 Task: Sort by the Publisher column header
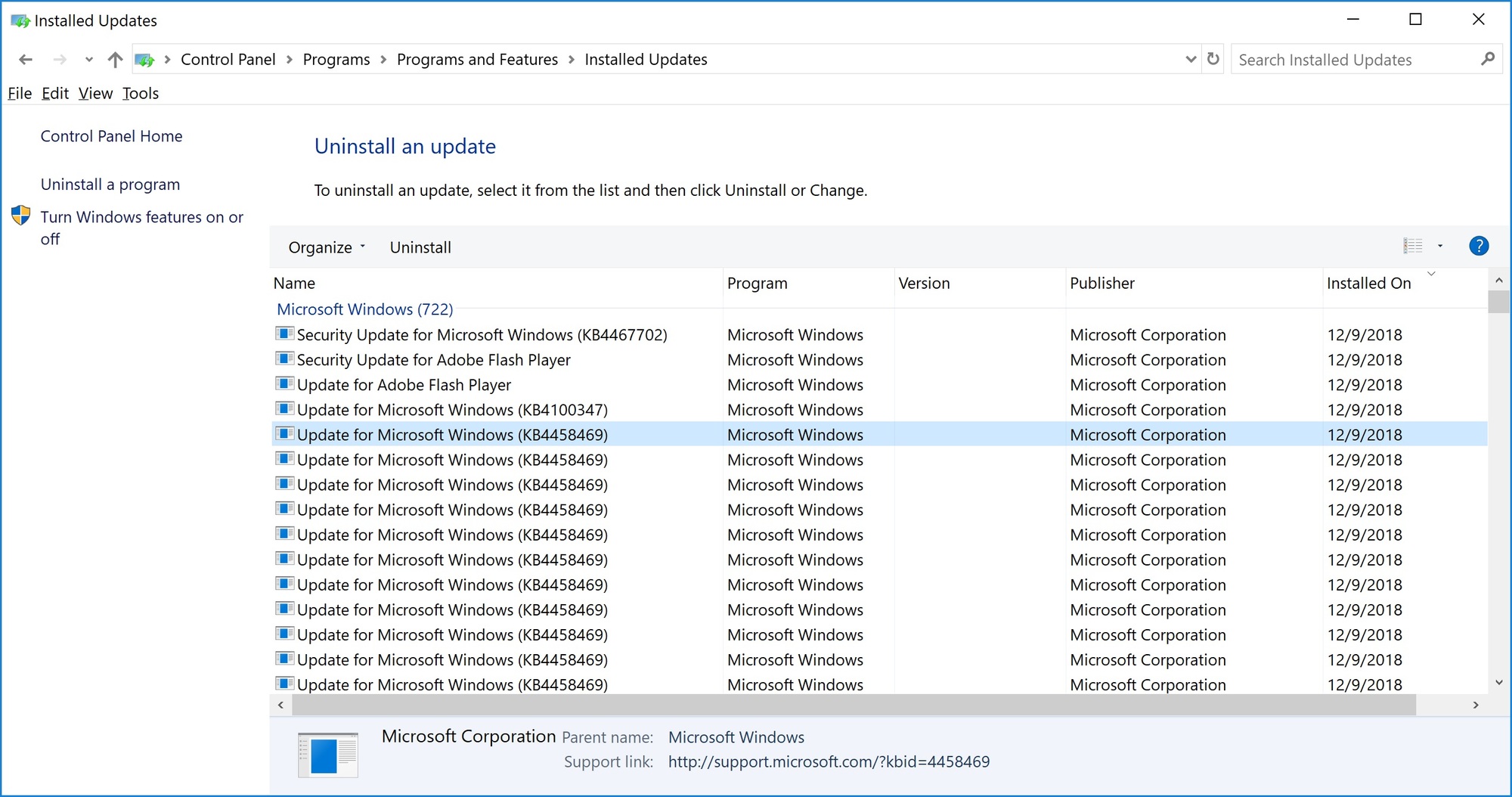click(1194, 284)
